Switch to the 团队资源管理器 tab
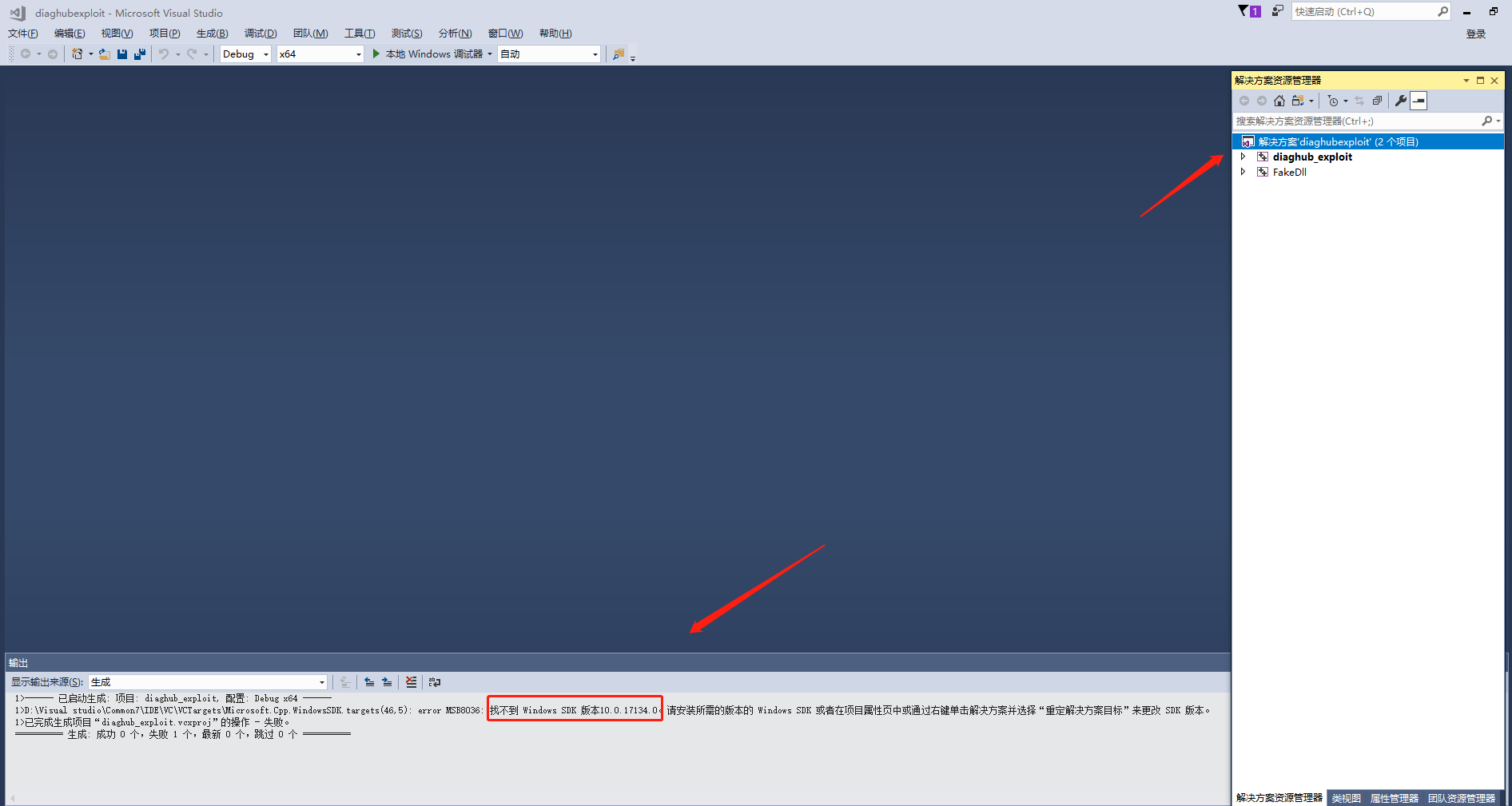Image resolution: width=1512 pixels, height=806 pixels. [1462, 798]
